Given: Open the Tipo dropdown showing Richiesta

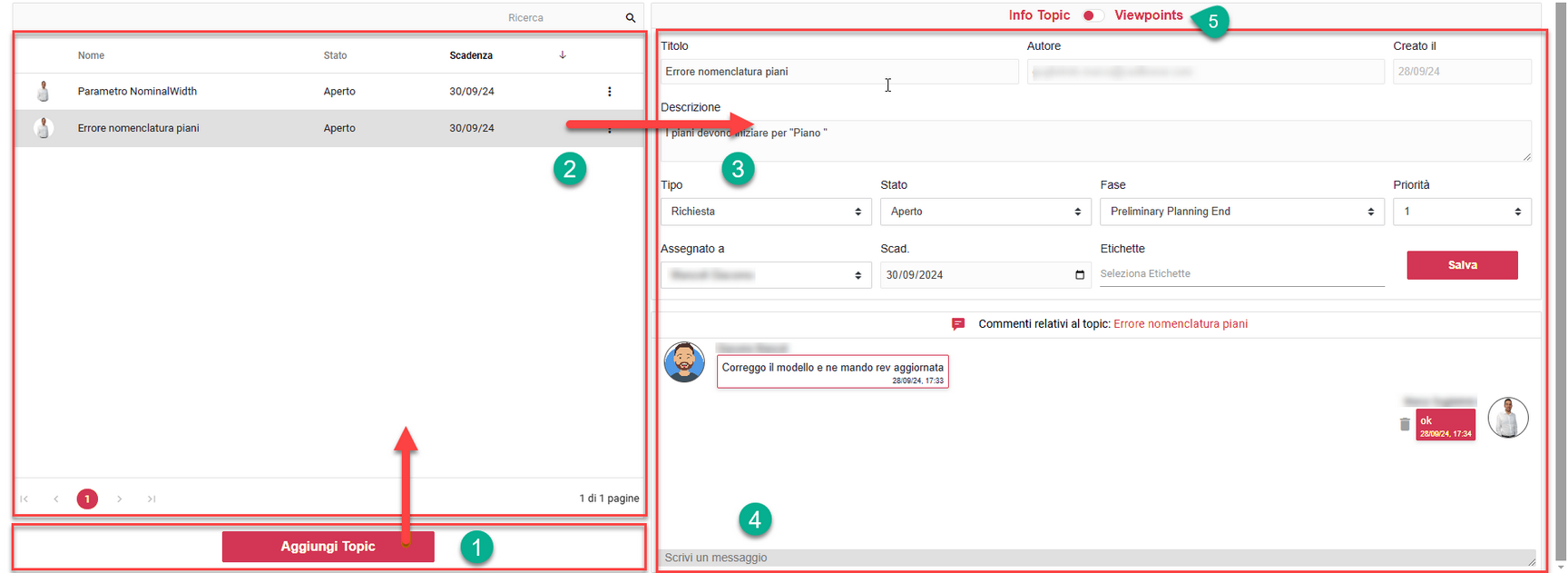Looking at the screenshot, I should (x=765, y=212).
